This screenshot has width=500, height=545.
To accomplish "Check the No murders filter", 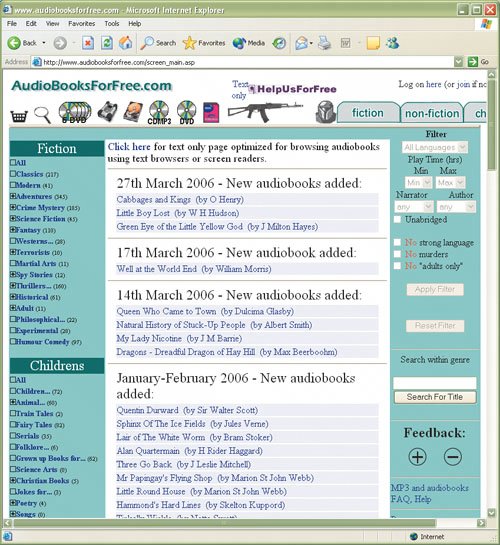I will (397, 254).
